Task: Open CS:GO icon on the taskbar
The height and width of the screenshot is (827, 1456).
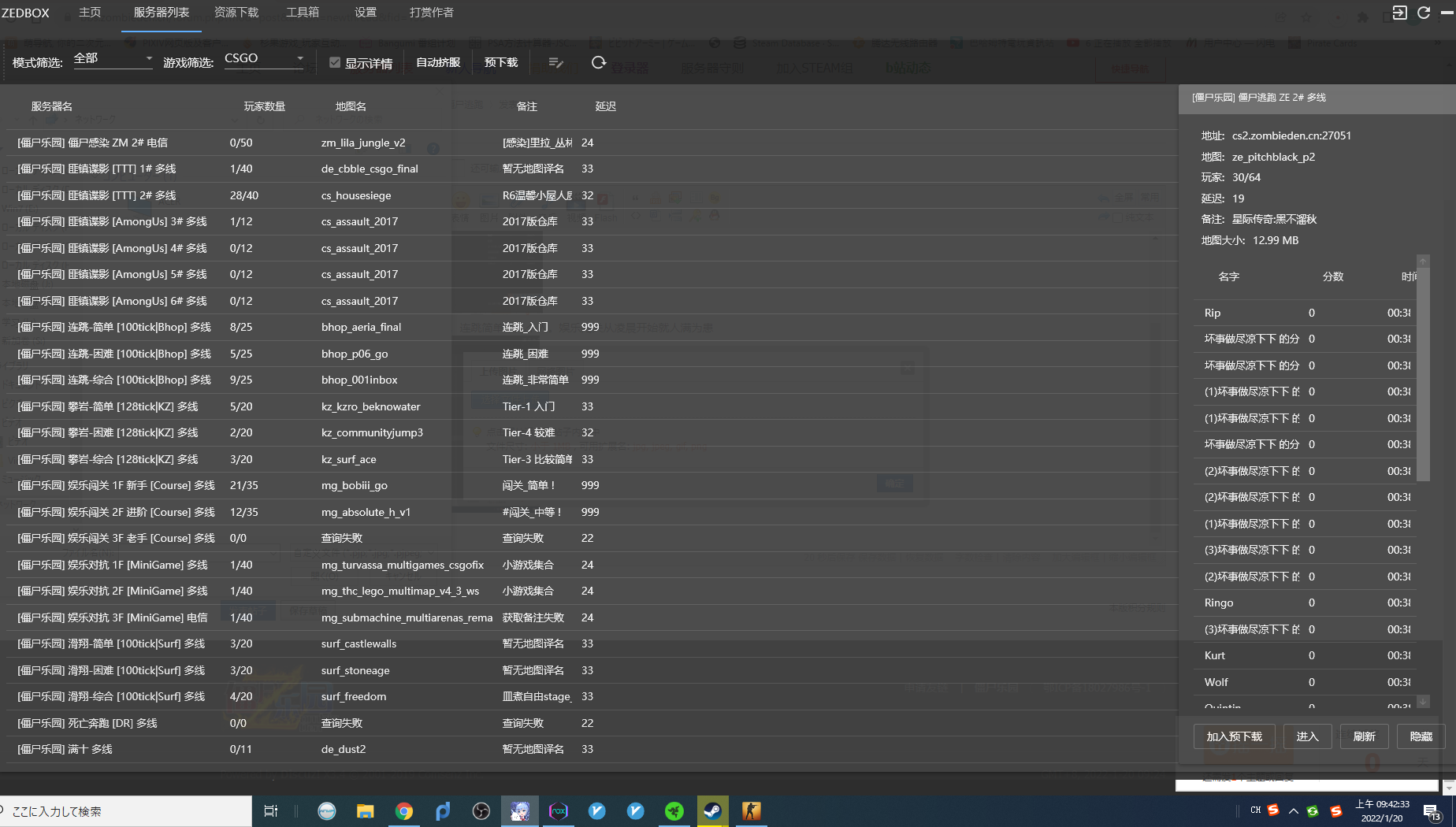Action: (752, 811)
